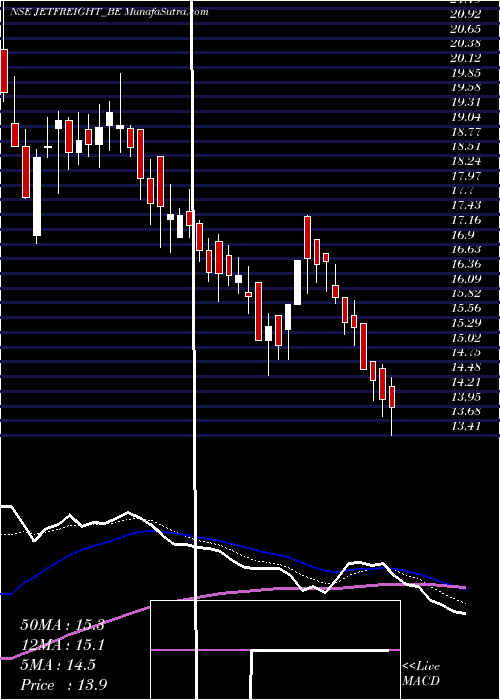The image size is (500, 700).
Task: Click the 17.43 price axis label
Action: point(466,205)
